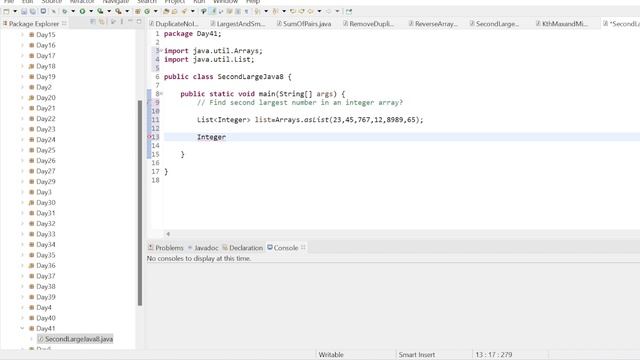
Task: Open the External Tools dropdown arrow
Action: coord(127,11)
